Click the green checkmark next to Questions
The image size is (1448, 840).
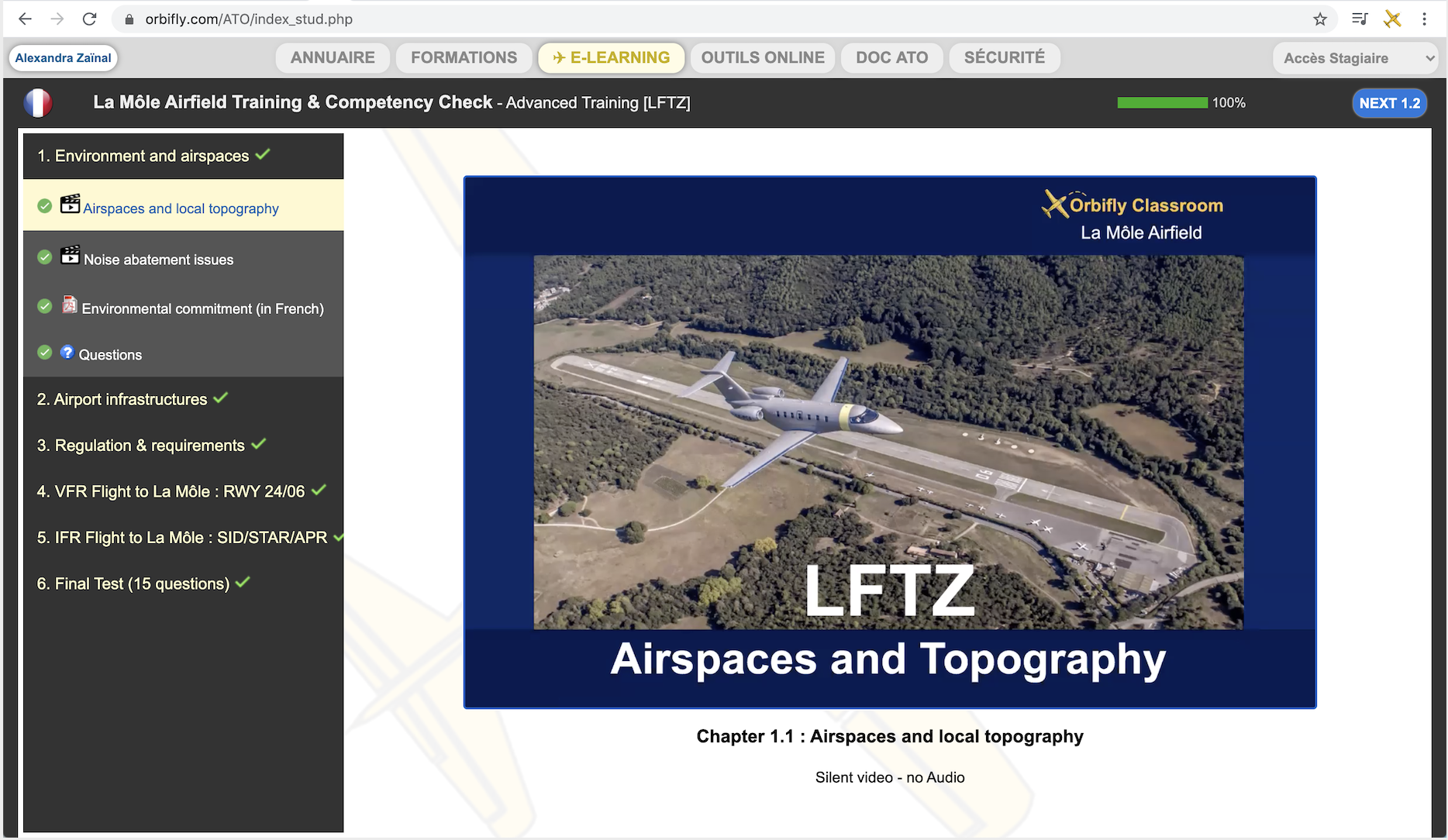pyautogui.click(x=45, y=353)
